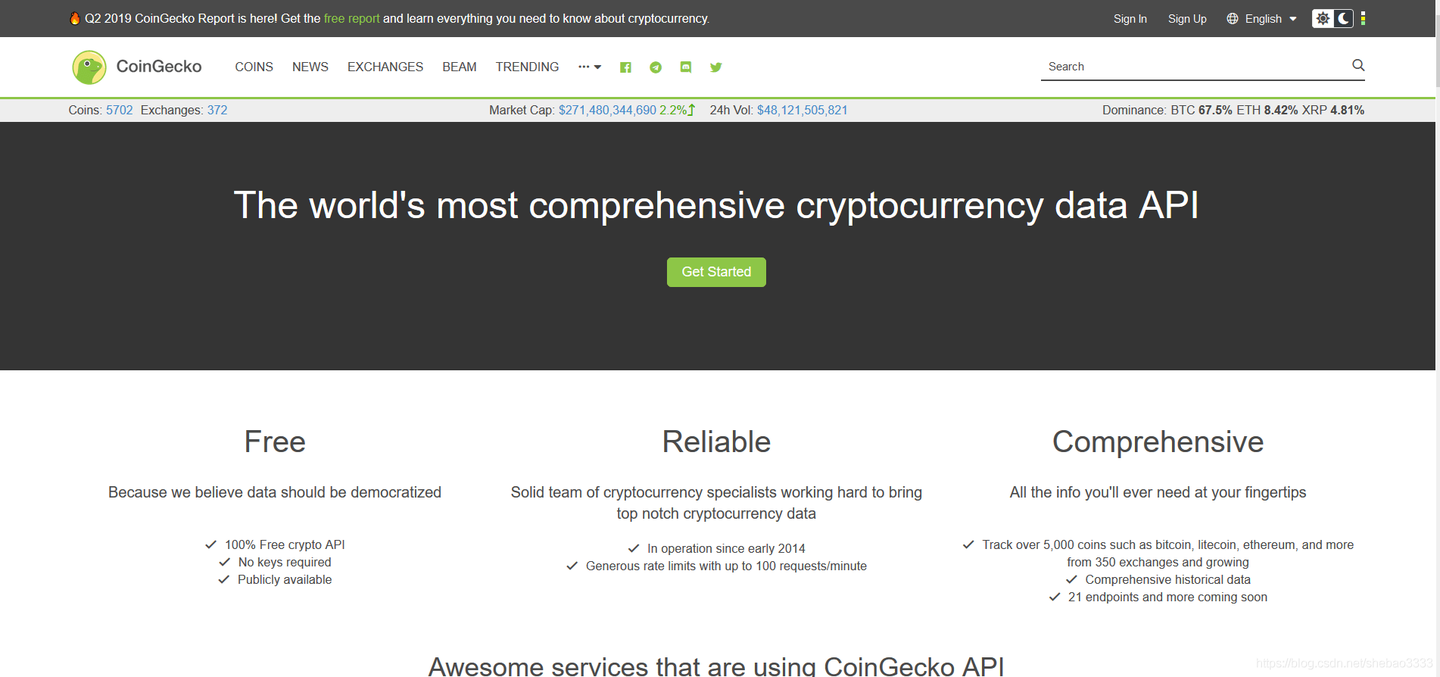1440x677 pixels.
Task: Click the fire icon beside Q2 report
Action: click(x=75, y=18)
